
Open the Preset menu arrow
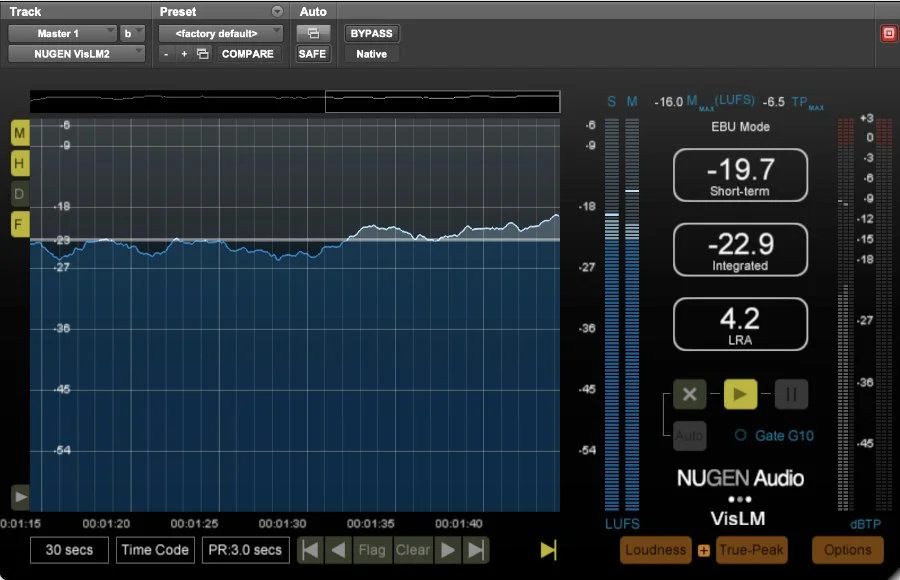pos(277,11)
